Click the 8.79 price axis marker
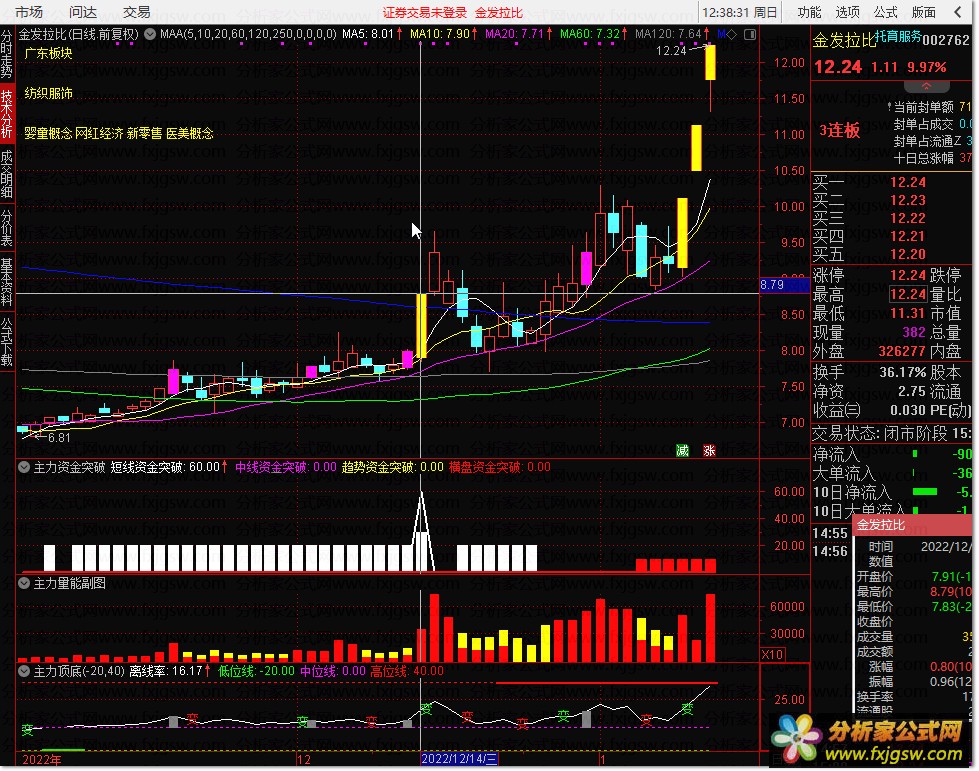The image size is (979, 771). (784, 285)
